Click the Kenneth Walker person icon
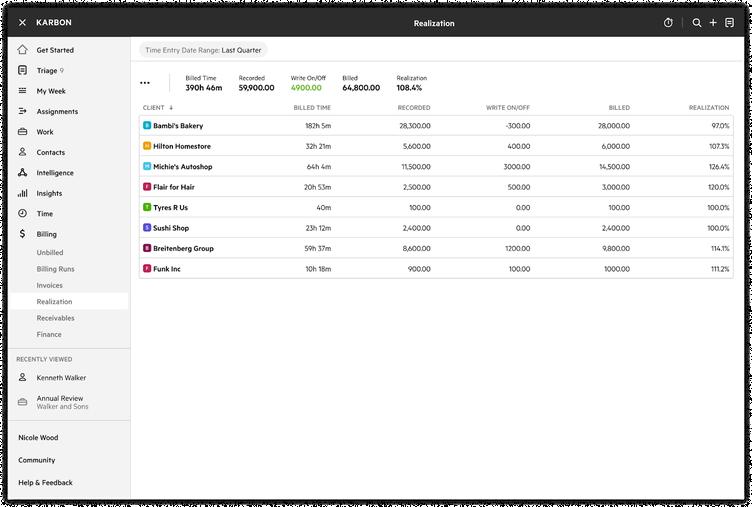This screenshot has width=752, height=507. [x=22, y=377]
